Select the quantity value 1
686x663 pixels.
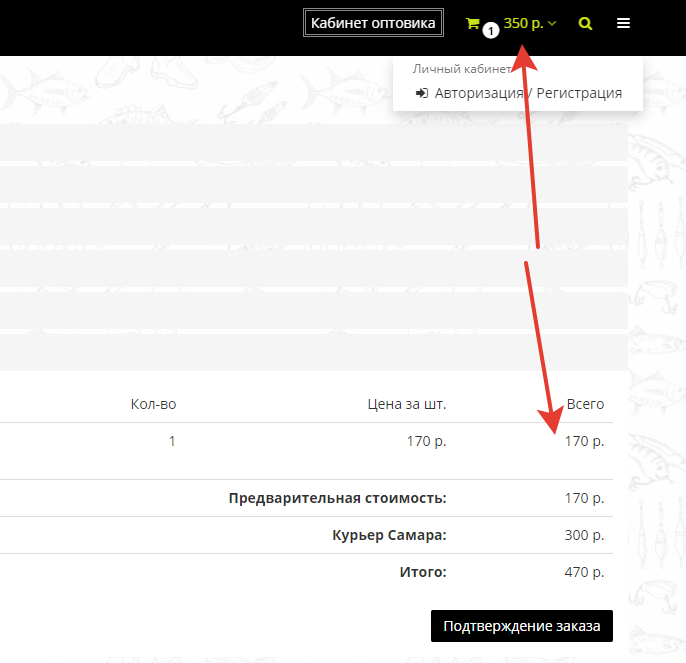tap(172, 441)
